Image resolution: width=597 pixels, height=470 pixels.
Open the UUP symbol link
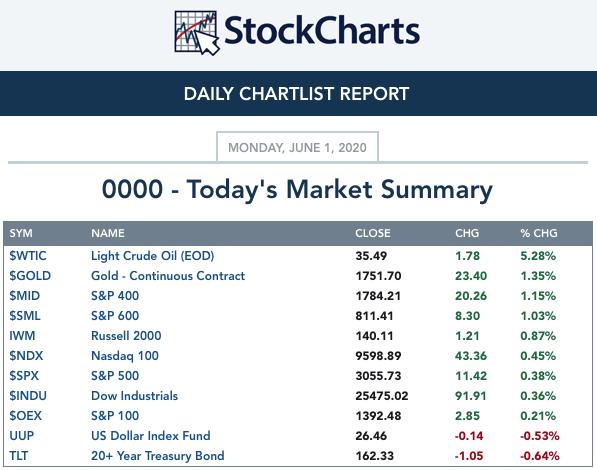[22, 436]
